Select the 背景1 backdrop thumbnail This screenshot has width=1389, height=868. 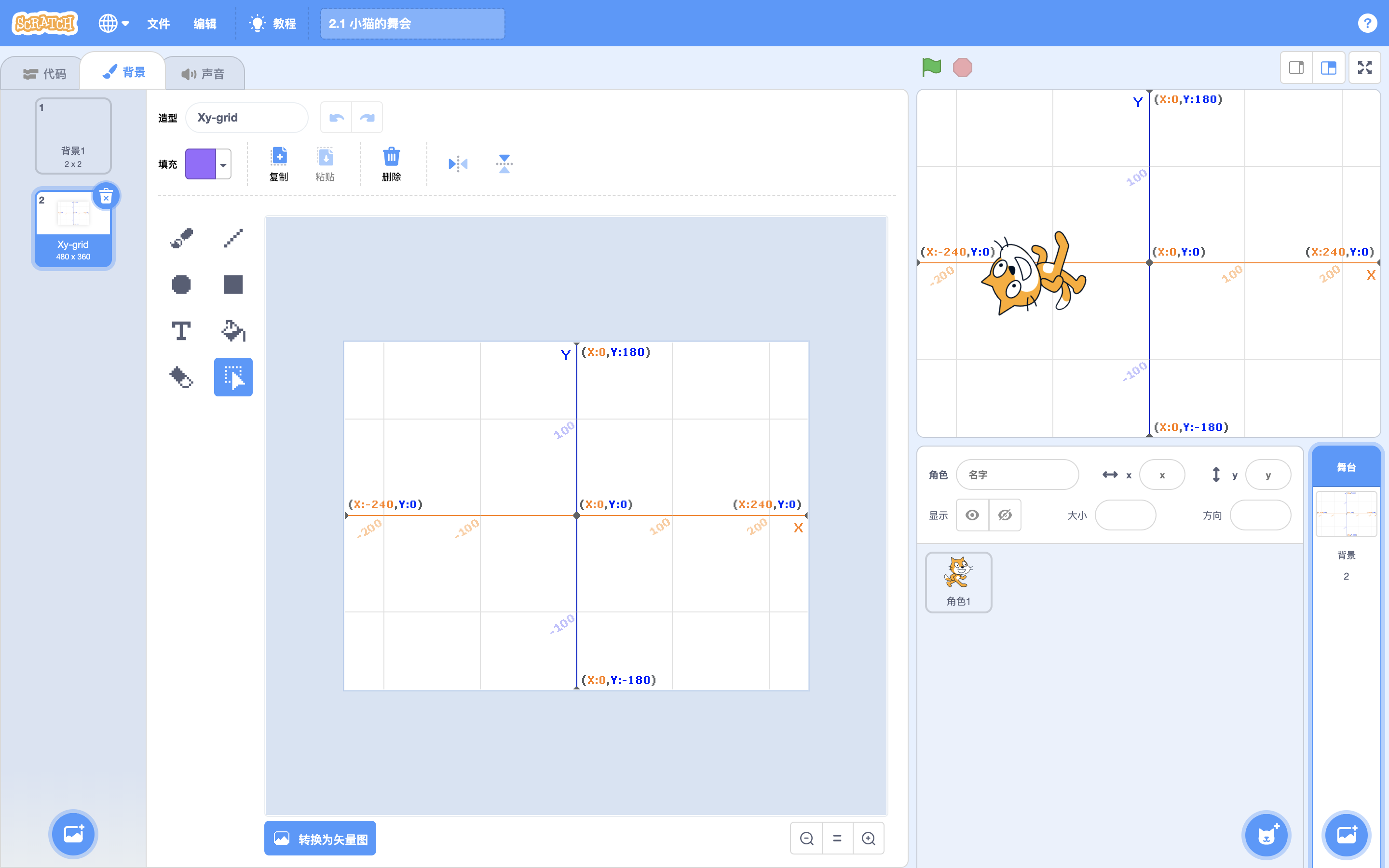(73, 136)
